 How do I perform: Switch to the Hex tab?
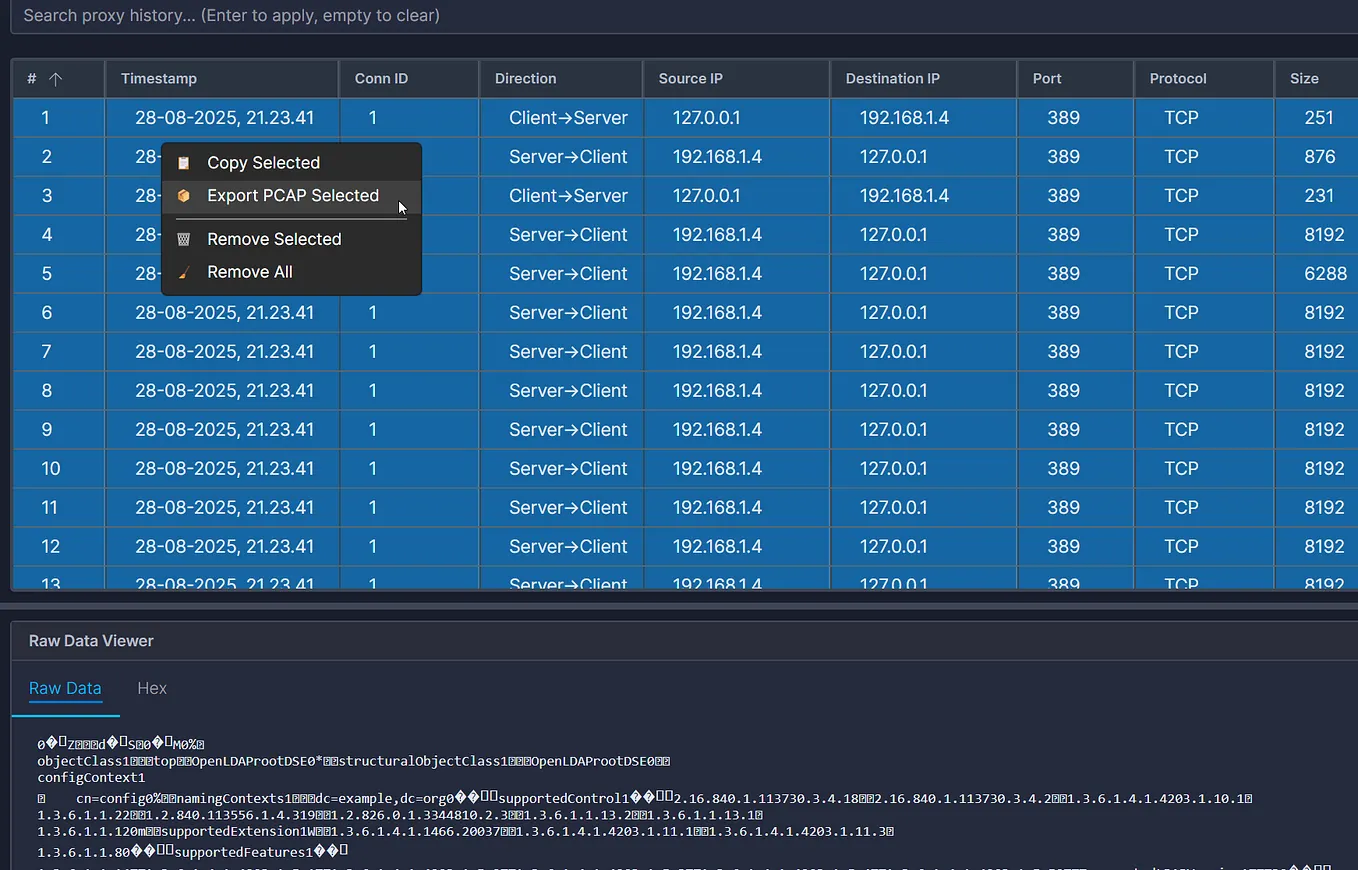coord(152,688)
